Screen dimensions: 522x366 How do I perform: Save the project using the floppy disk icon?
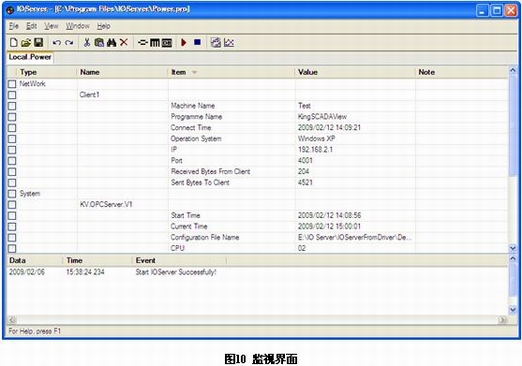39,43
